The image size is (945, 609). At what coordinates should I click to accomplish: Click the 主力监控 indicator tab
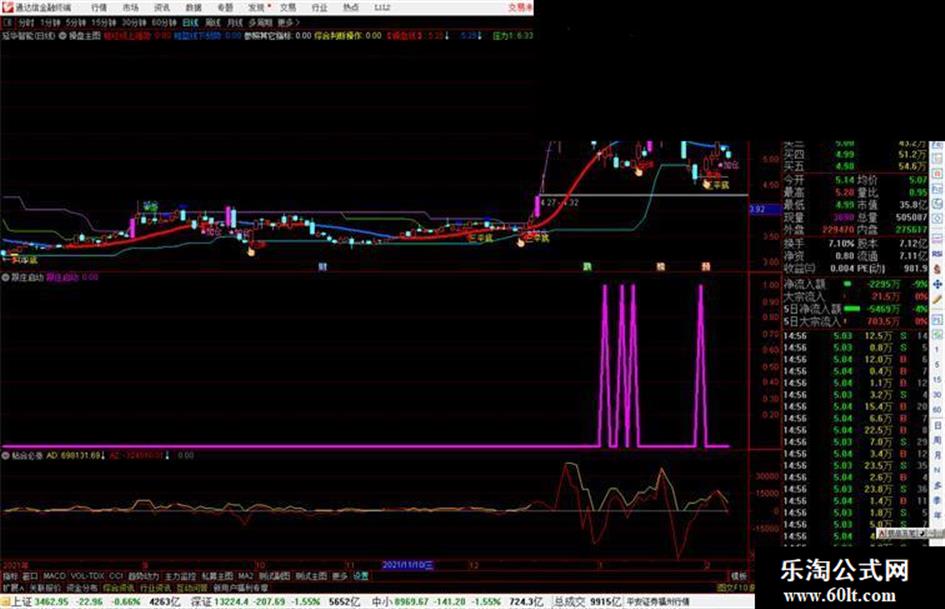[181, 576]
